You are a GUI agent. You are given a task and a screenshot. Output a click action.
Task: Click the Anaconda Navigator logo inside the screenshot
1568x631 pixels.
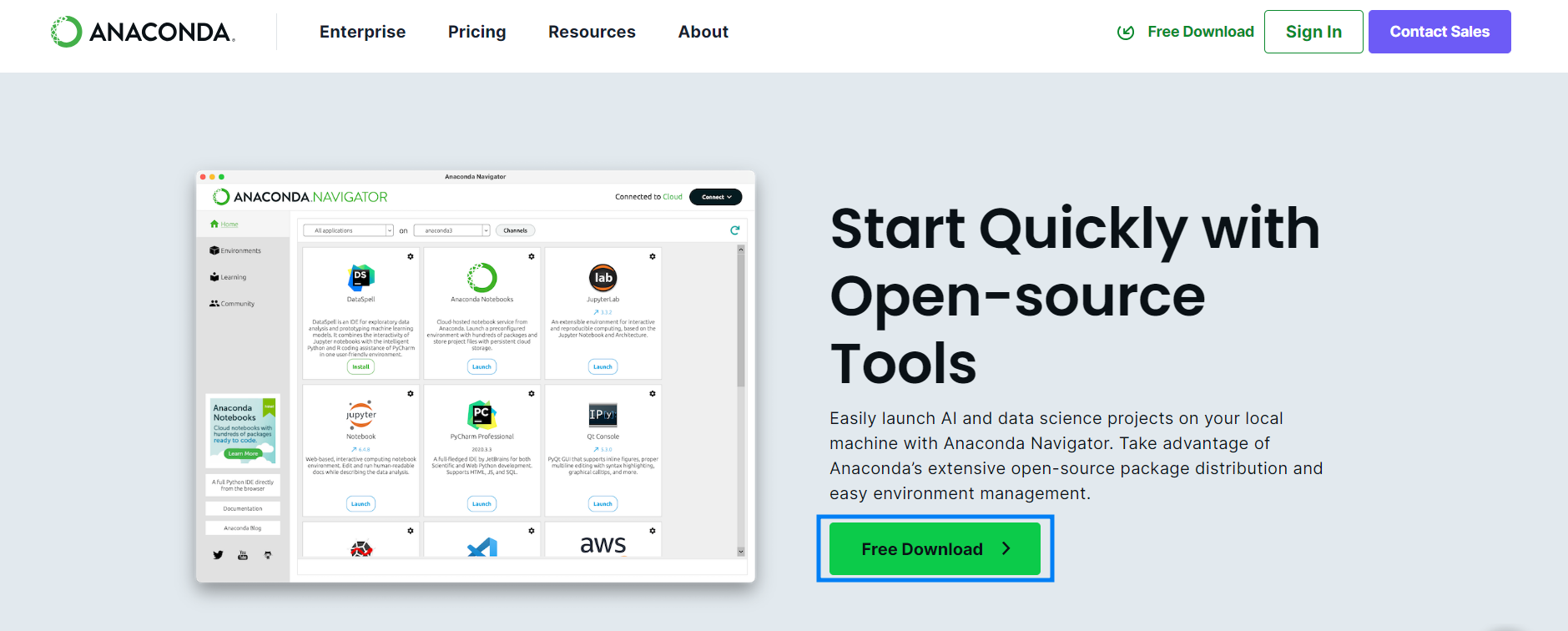300,197
